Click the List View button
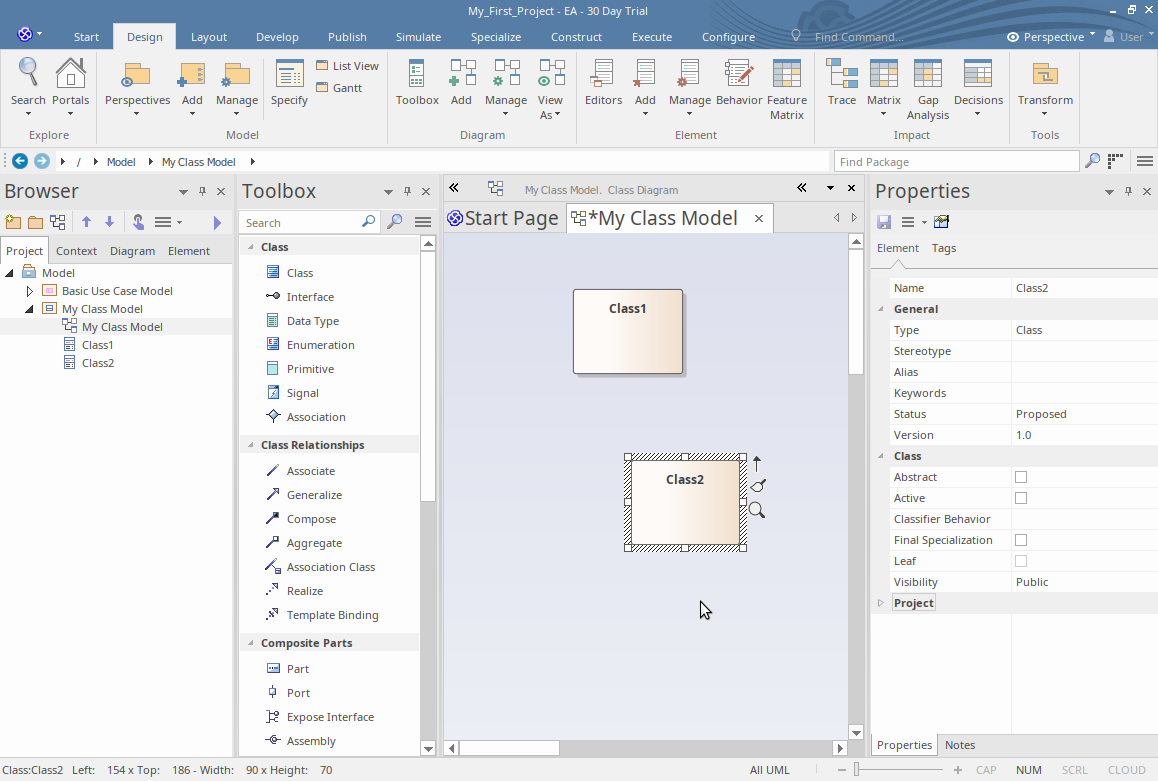 347,66
